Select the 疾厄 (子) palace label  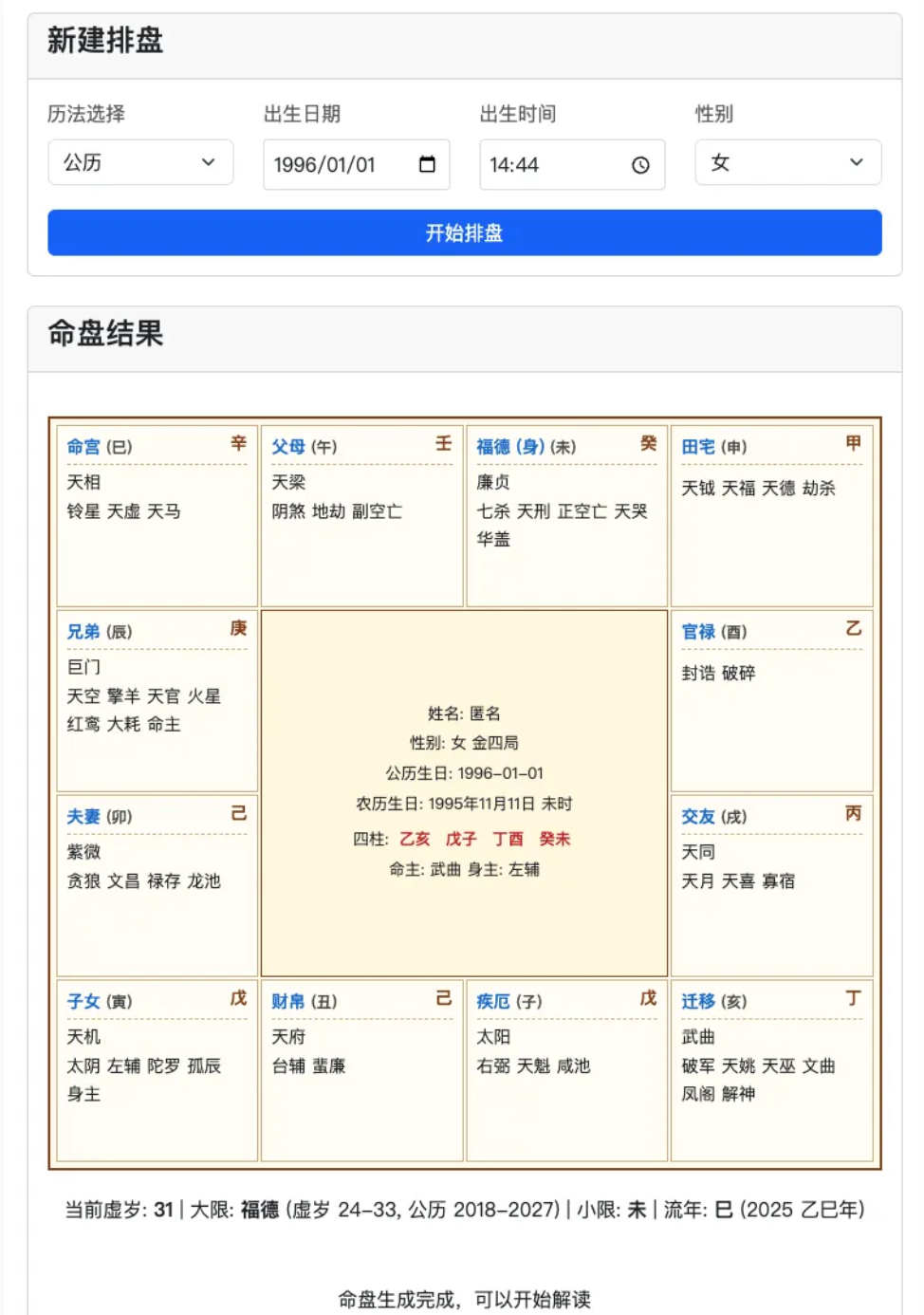509,1001
